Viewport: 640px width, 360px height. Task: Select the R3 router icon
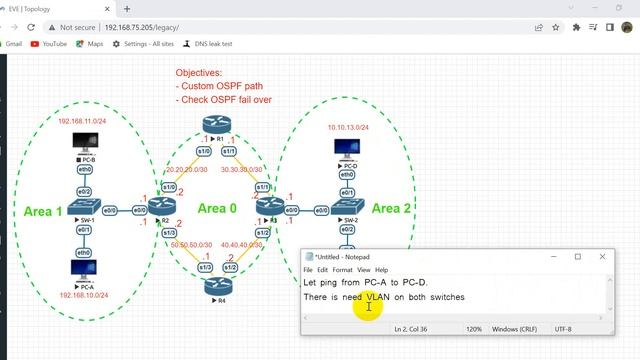pos(270,206)
